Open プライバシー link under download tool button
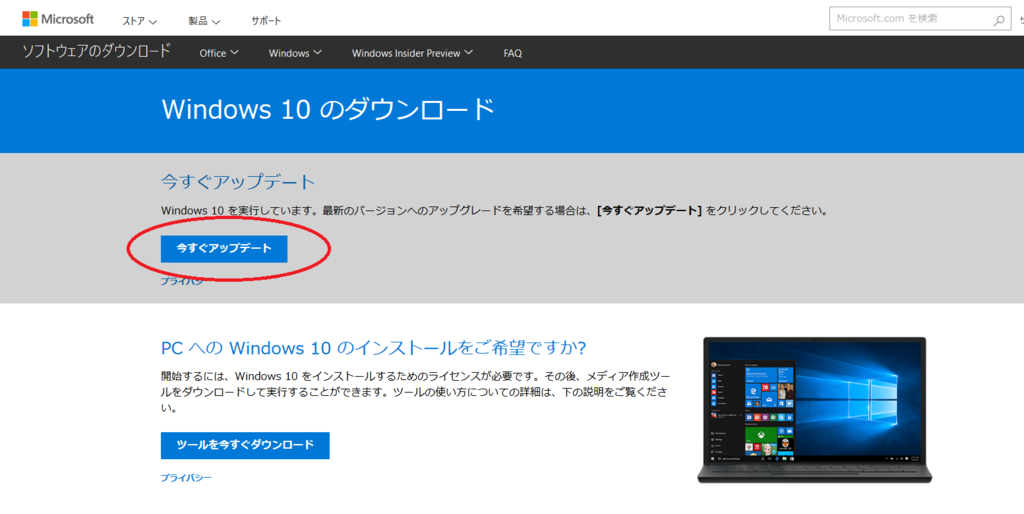 (x=186, y=478)
